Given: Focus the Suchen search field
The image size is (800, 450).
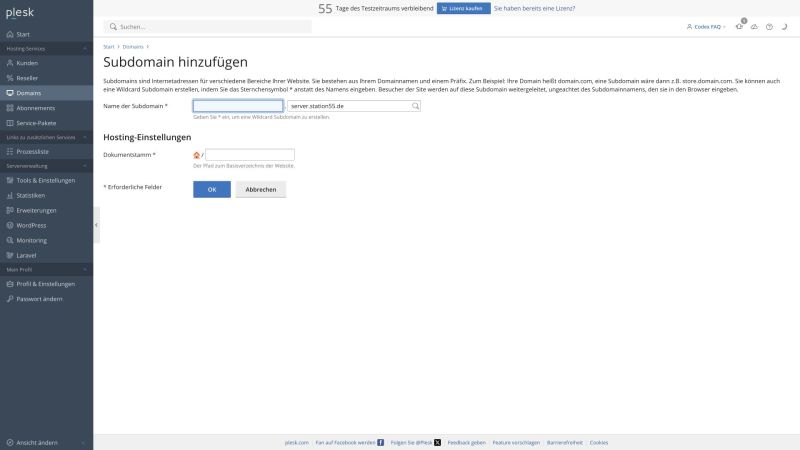Looking at the screenshot, I should (208, 27).
